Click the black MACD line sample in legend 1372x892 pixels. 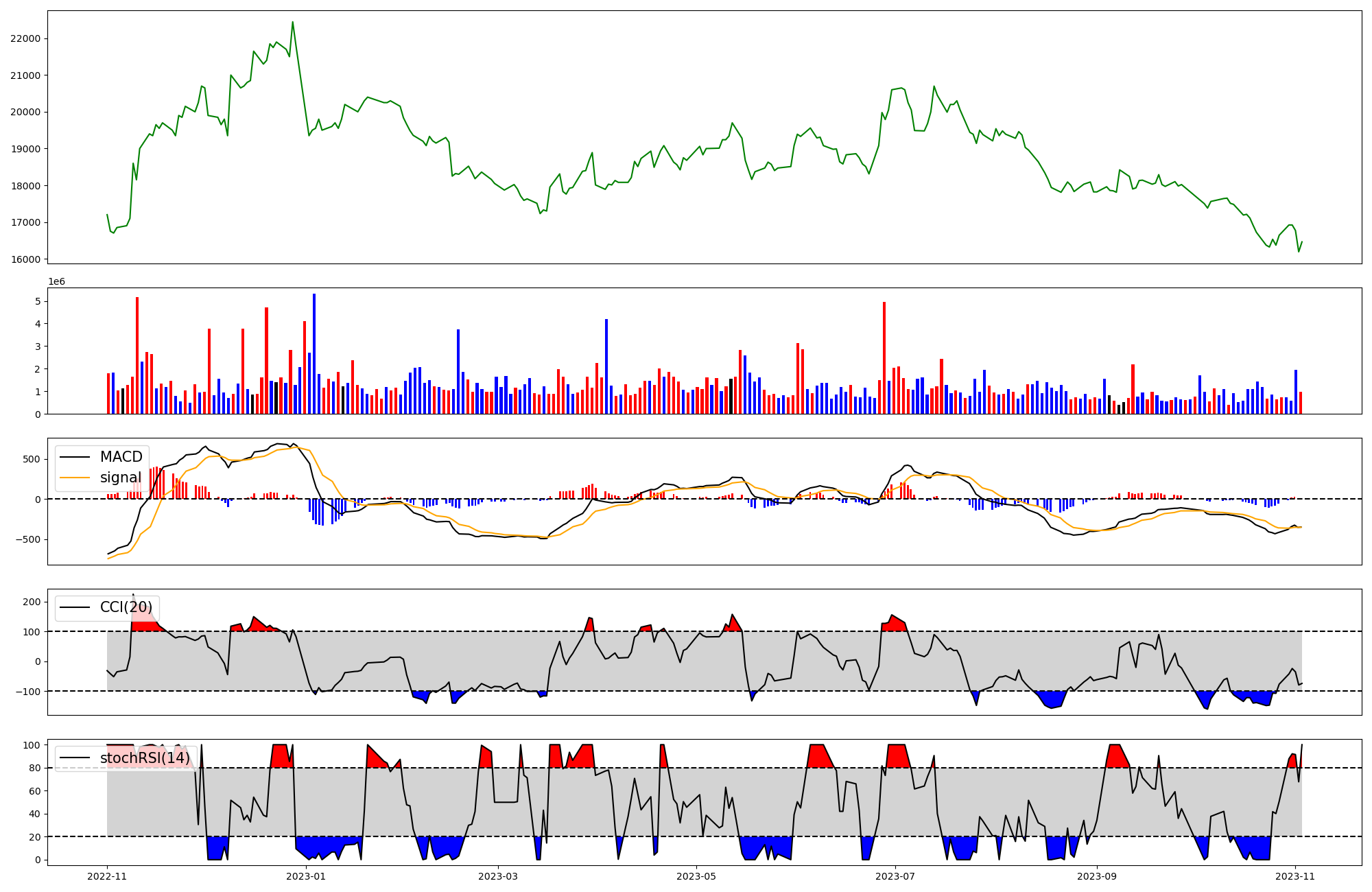coord(75,457)
